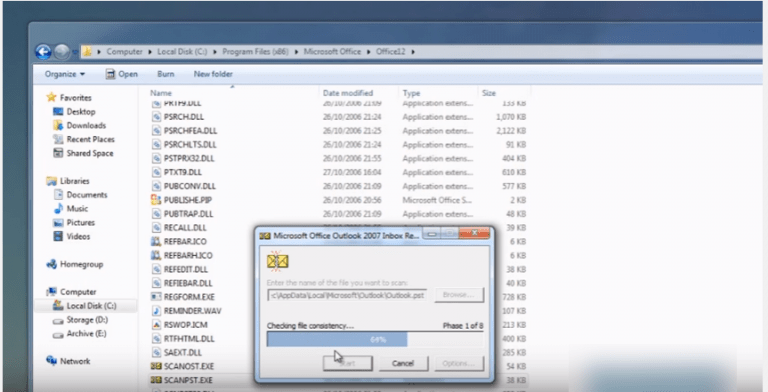The width and height of the screenshot is (768, 392).
Task: Click the folder icon in address bar
Action: [x=87, y=51]
